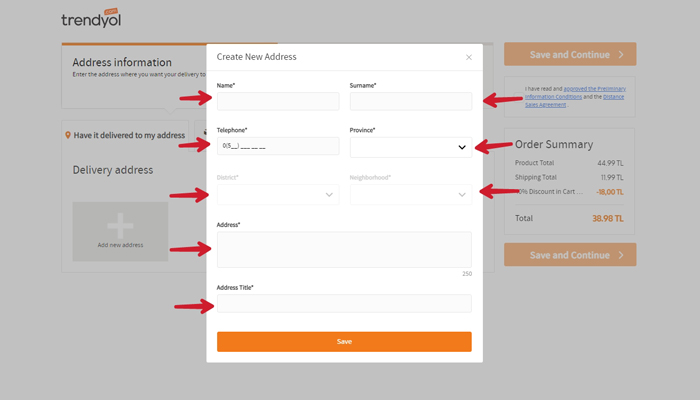This screenshot has width=700, height=400.
Task: Click the top Save and Continue button
Action: [x=569, y=54]
